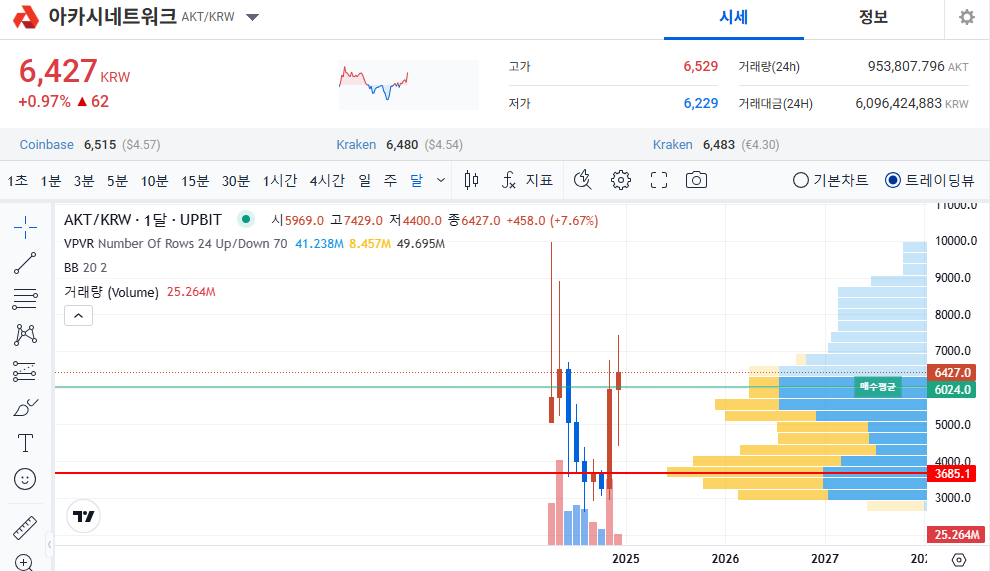The width and height of the screenshot is (990, 571).
Task: Select the 기본차트 radio option
Action: pyautogui.click(x=830, y=180)
